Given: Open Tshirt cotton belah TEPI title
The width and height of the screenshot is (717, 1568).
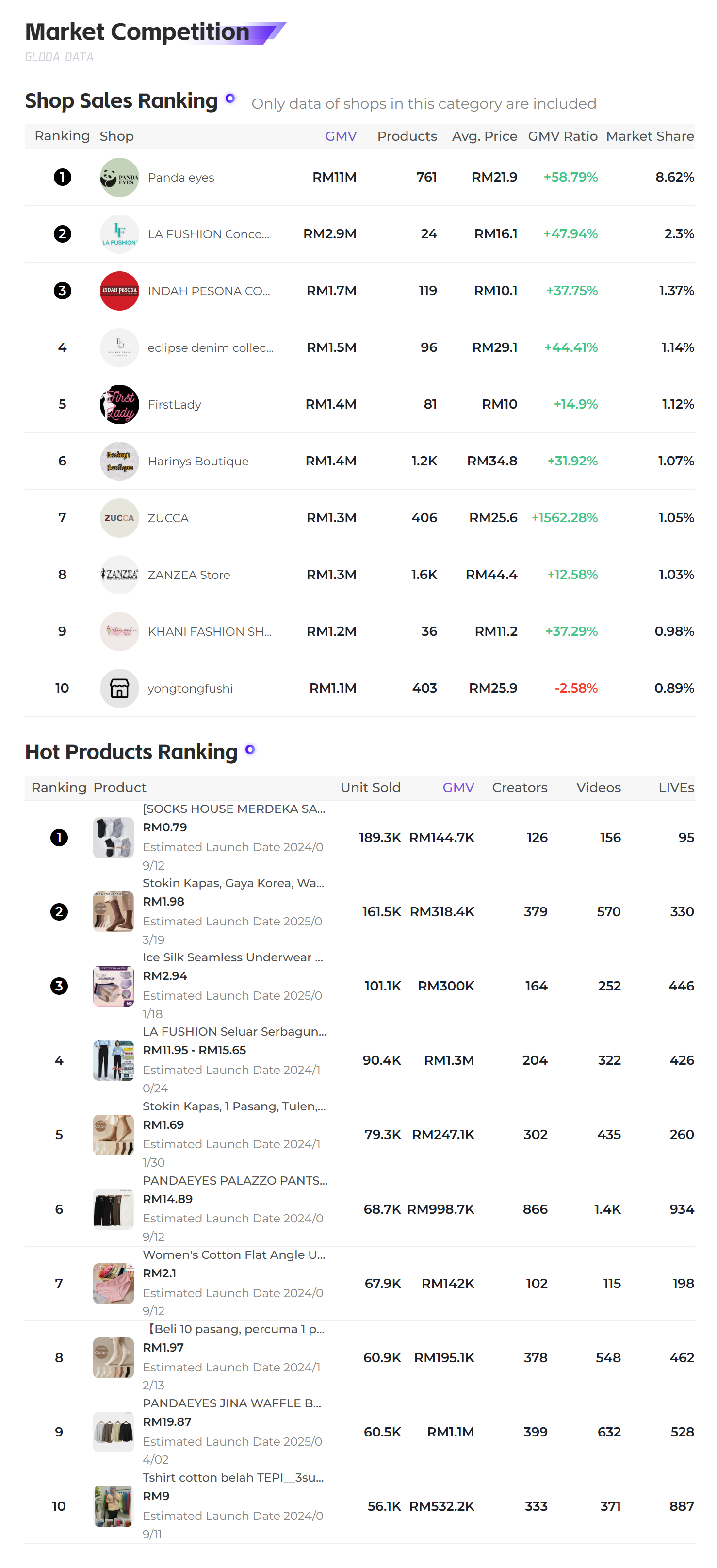Looking at the screenshot, I should (x=233, y=1477).
